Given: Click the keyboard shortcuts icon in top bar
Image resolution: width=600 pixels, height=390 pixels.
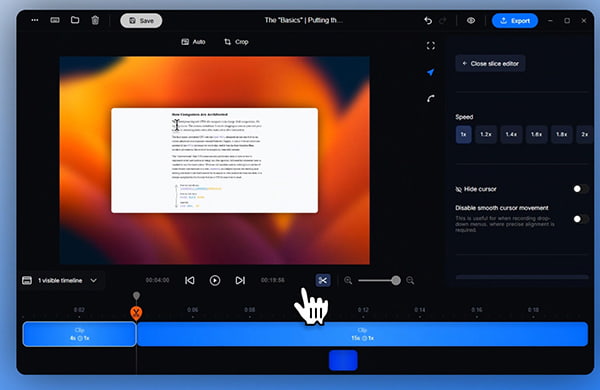Looking at the screenshot, I should (x=55, y=20).
